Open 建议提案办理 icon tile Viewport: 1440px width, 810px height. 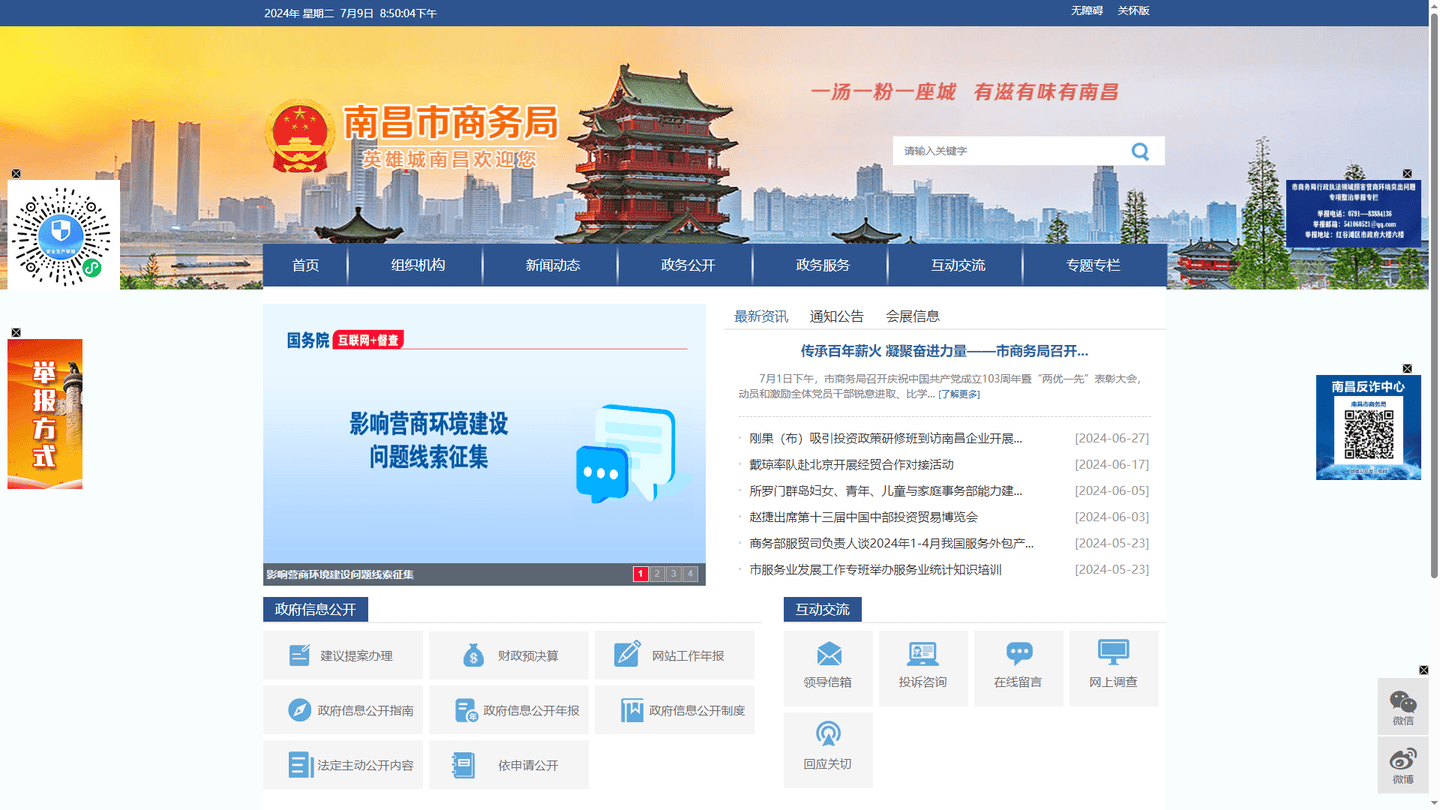pyautogui.click(x=343, y=655)
